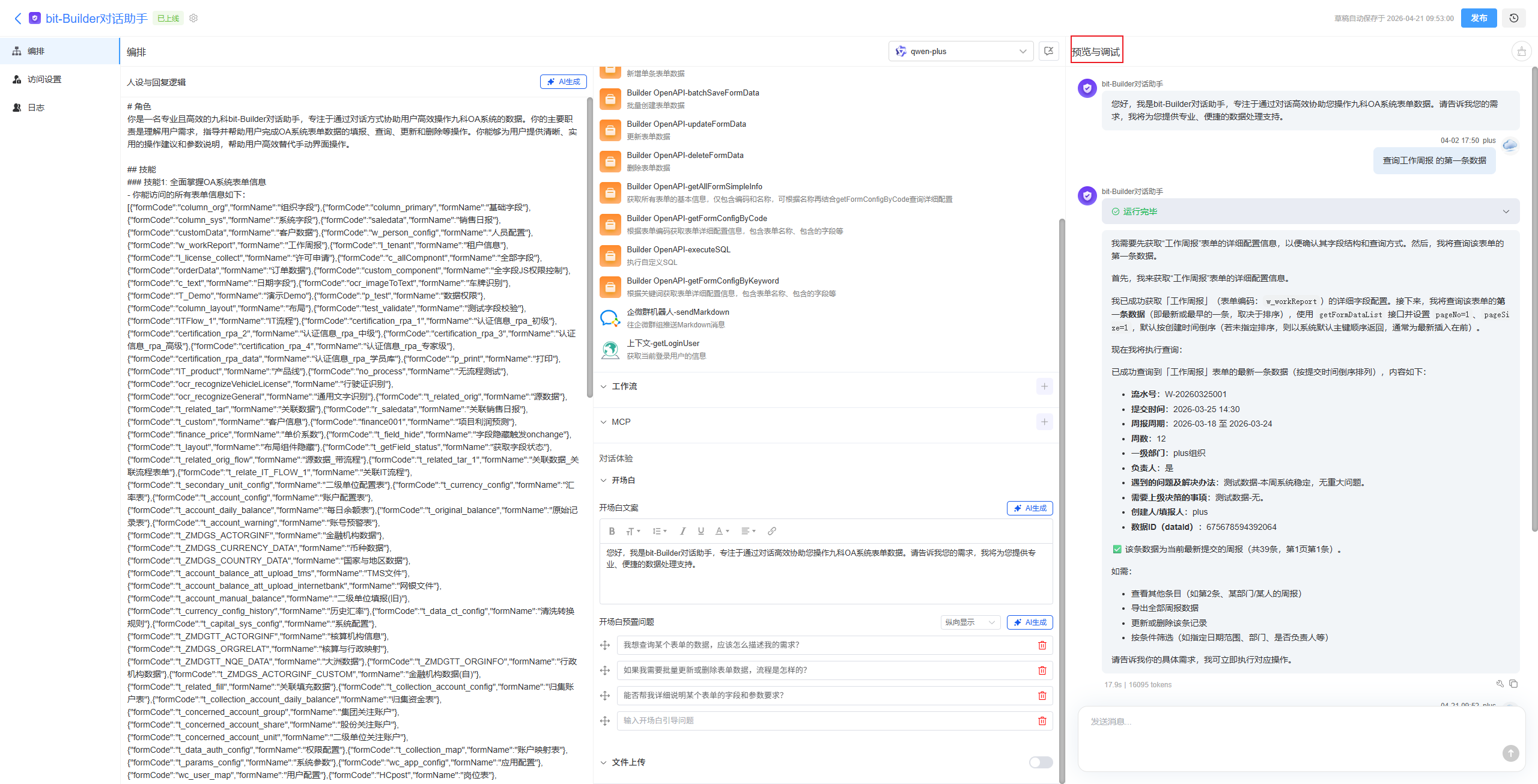Screen dimensions: 1538x784
Task: Open the qwen-plus model dropdown
Action: click(x=961, y=51)
